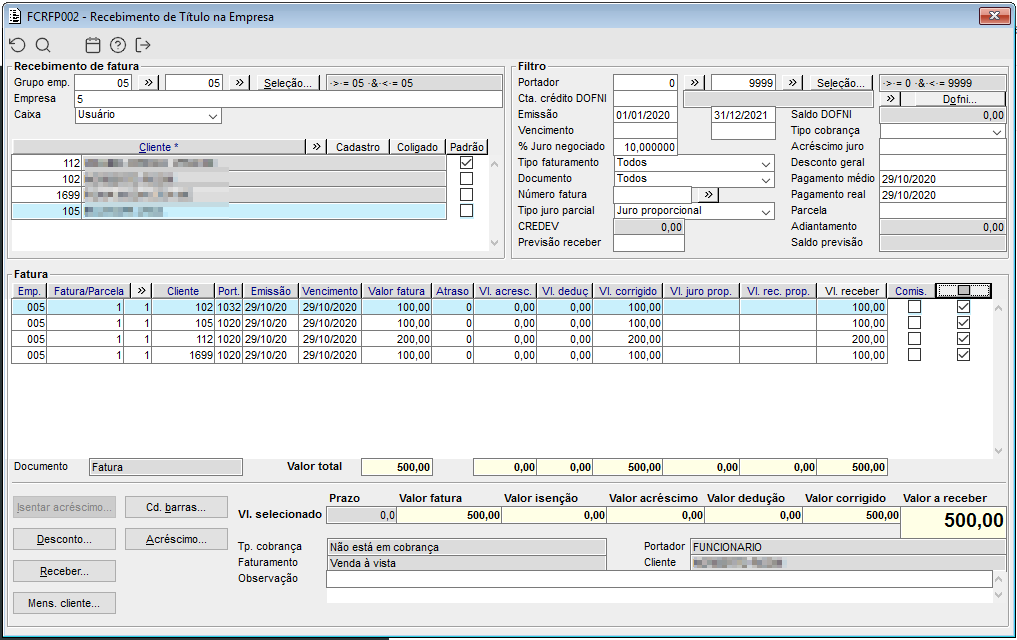This screenshot has height=640, width=1017.
Task: Click the Cadastro column header
Action: pos(357,147)
